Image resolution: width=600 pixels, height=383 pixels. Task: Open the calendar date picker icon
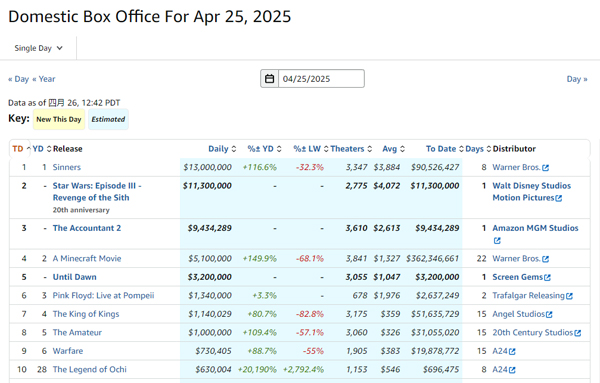pos(269,79)
